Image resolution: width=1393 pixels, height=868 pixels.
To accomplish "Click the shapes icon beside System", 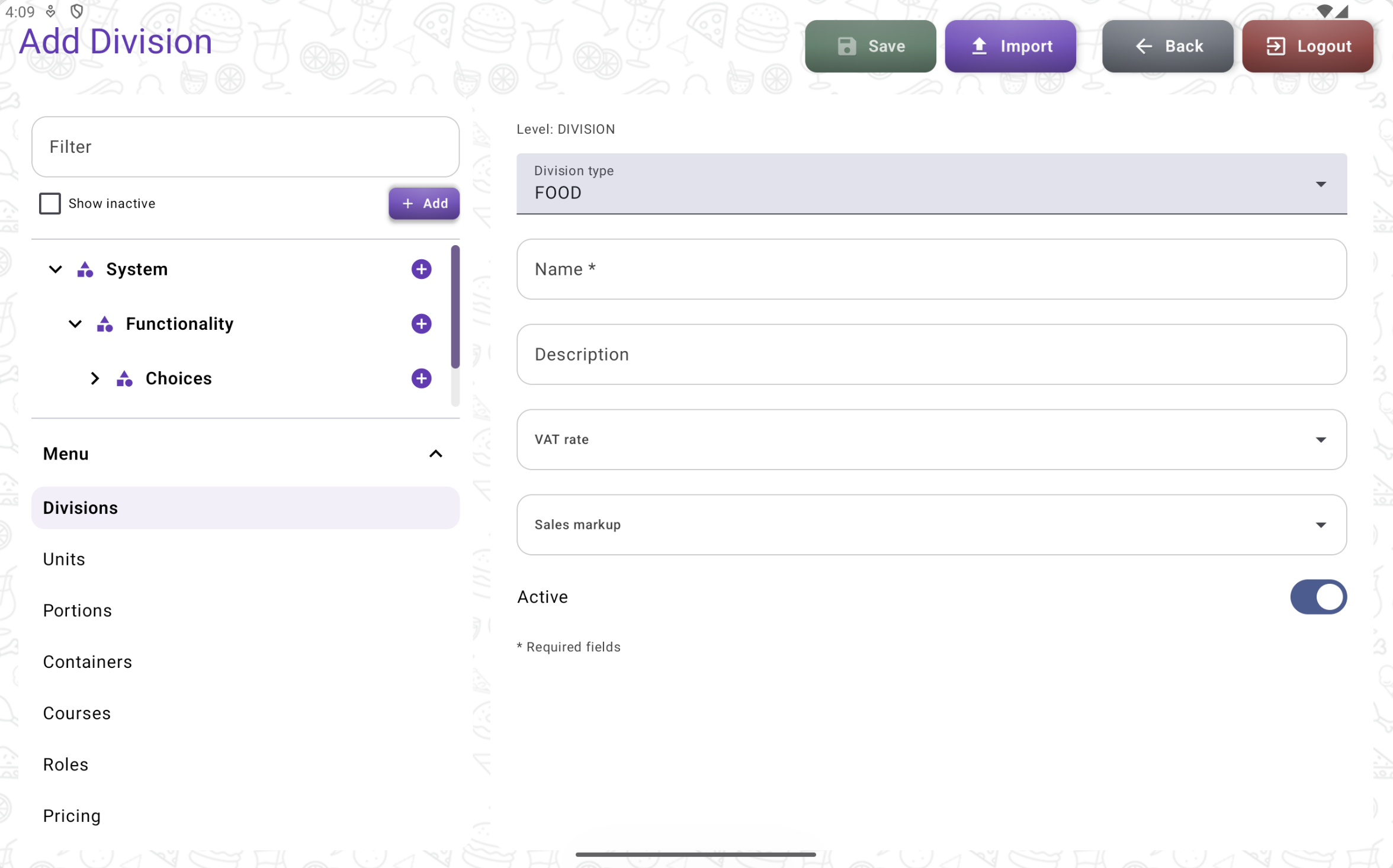I will point(85,269).
